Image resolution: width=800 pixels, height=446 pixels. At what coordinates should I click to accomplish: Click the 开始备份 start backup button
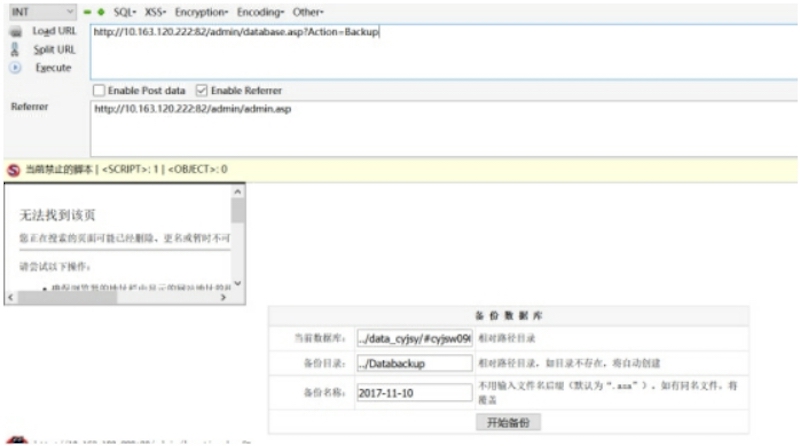pyautogui.click(x=508, y=423)
